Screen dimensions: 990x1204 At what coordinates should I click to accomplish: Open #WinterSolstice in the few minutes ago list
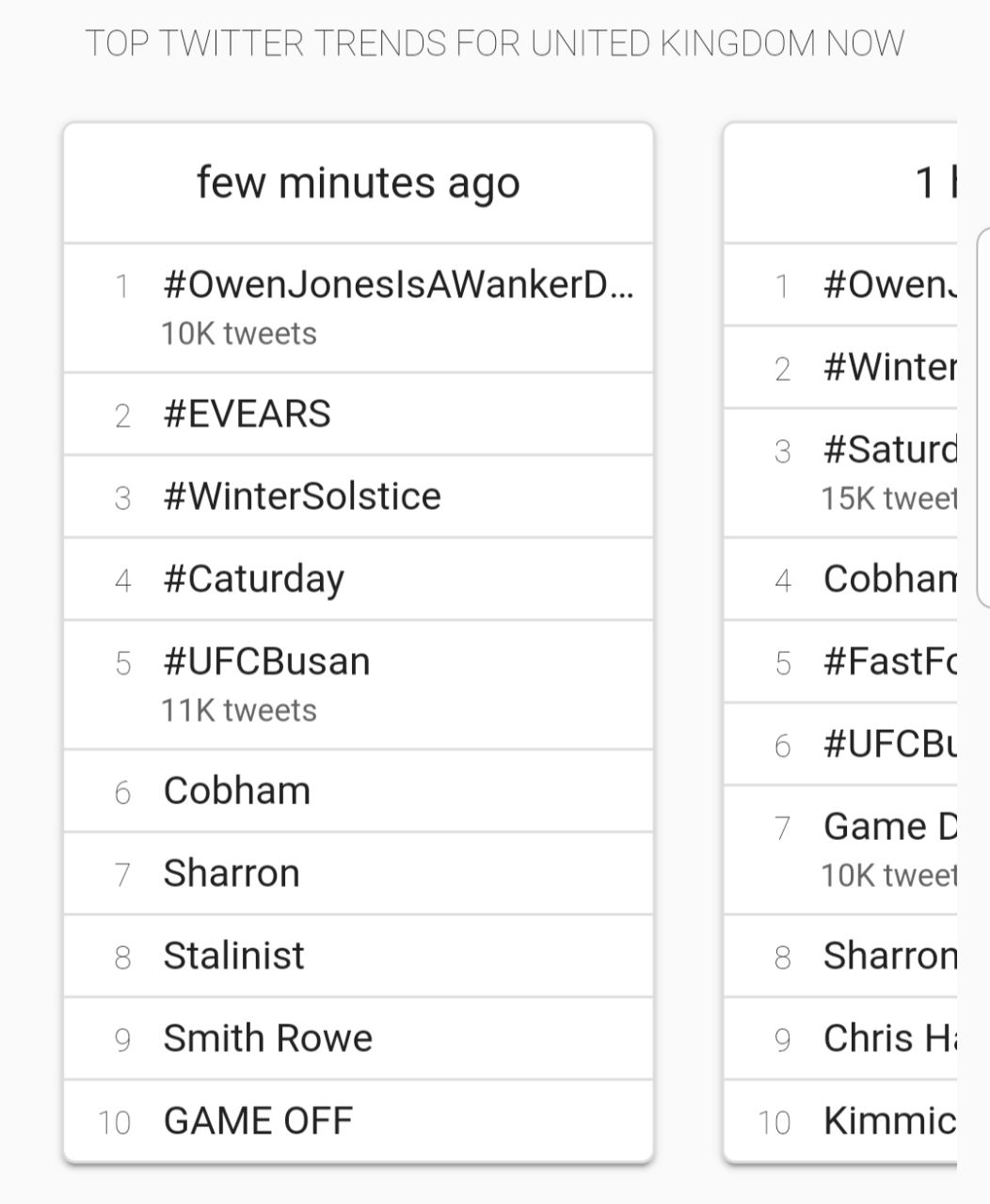301,497
